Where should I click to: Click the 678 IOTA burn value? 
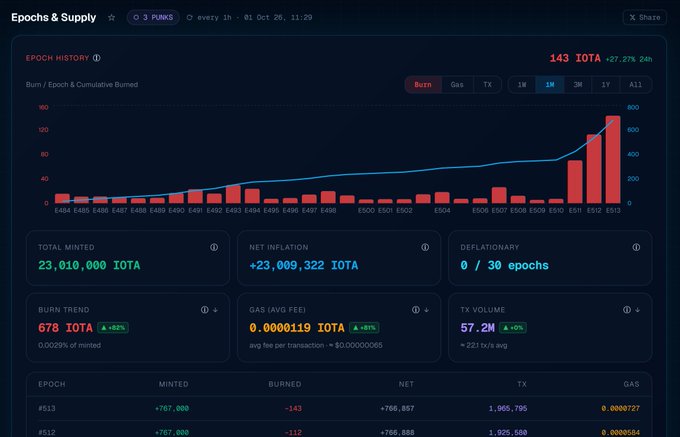pyautogui.click(x=65, y=328)
